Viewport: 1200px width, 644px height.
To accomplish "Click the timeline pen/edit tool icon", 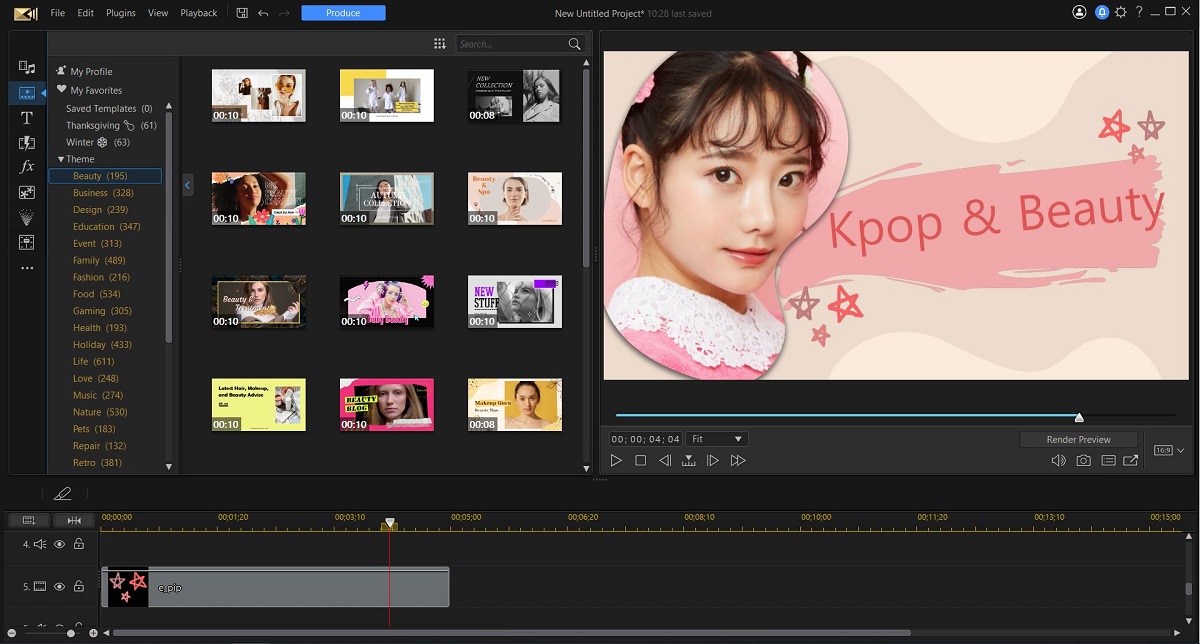I will (63, 493).
